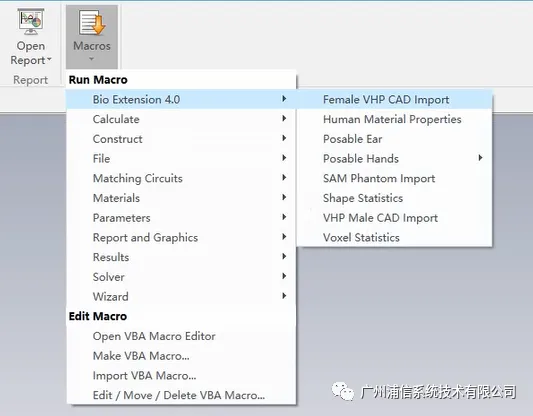Expand the Open Report dropdown arrow

coord(49,60)
